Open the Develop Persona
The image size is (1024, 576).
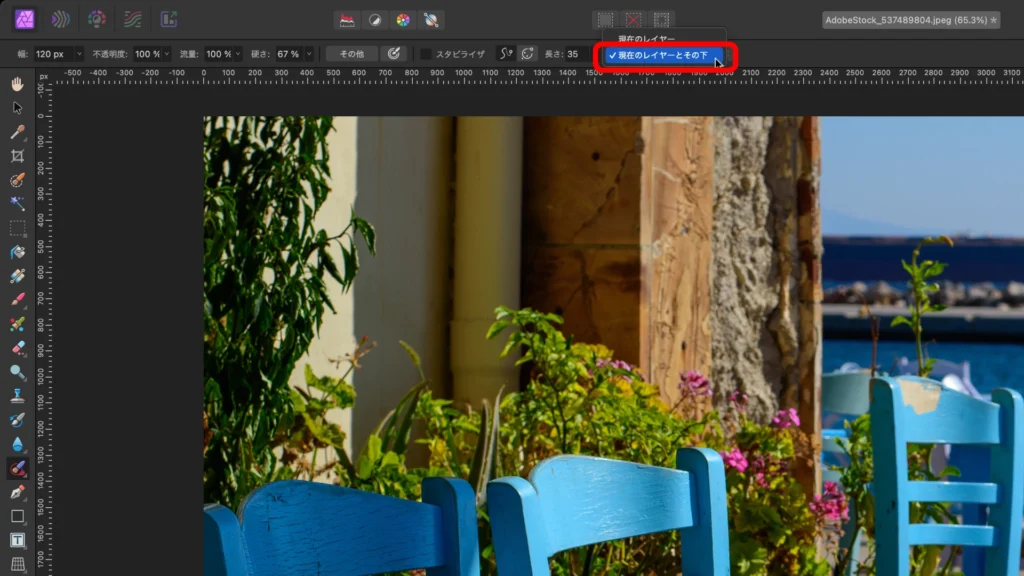tap(97, 19)
